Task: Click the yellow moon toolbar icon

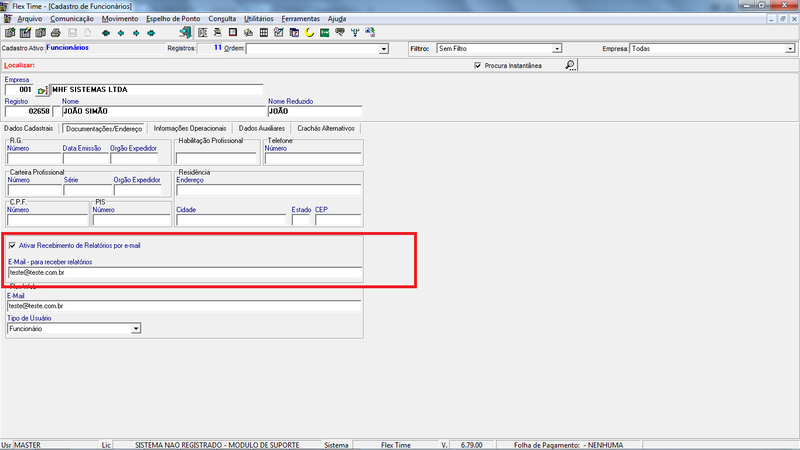Action: pyautogui.click(x=309, y=33)
